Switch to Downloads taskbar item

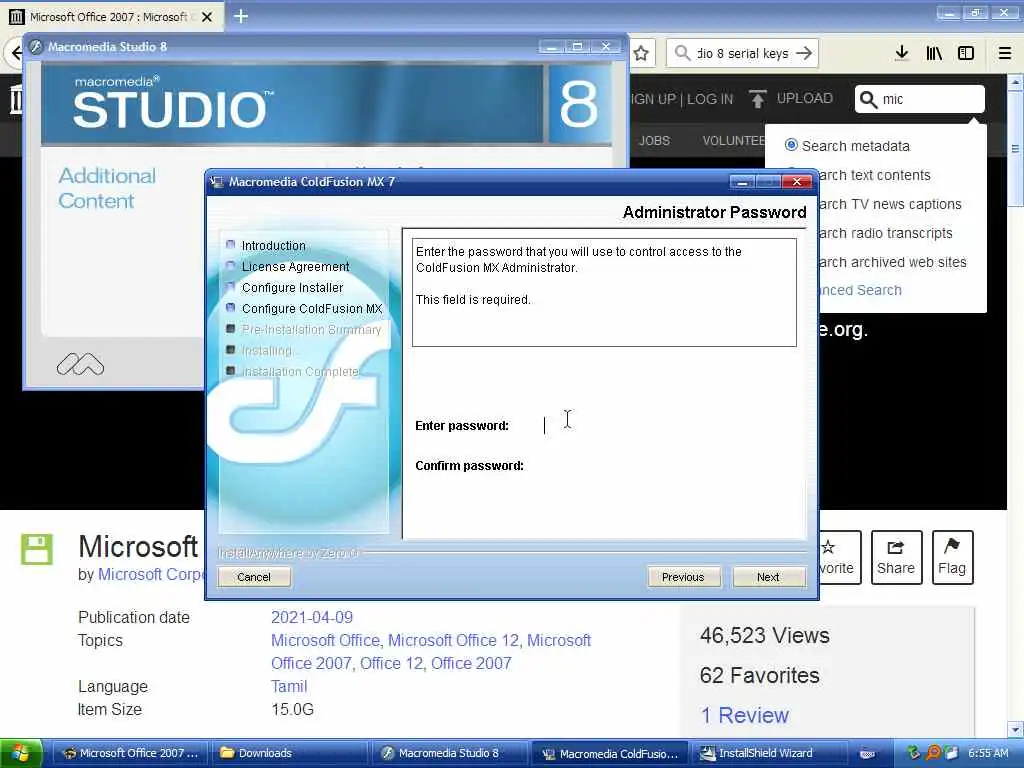coord(288,753)
